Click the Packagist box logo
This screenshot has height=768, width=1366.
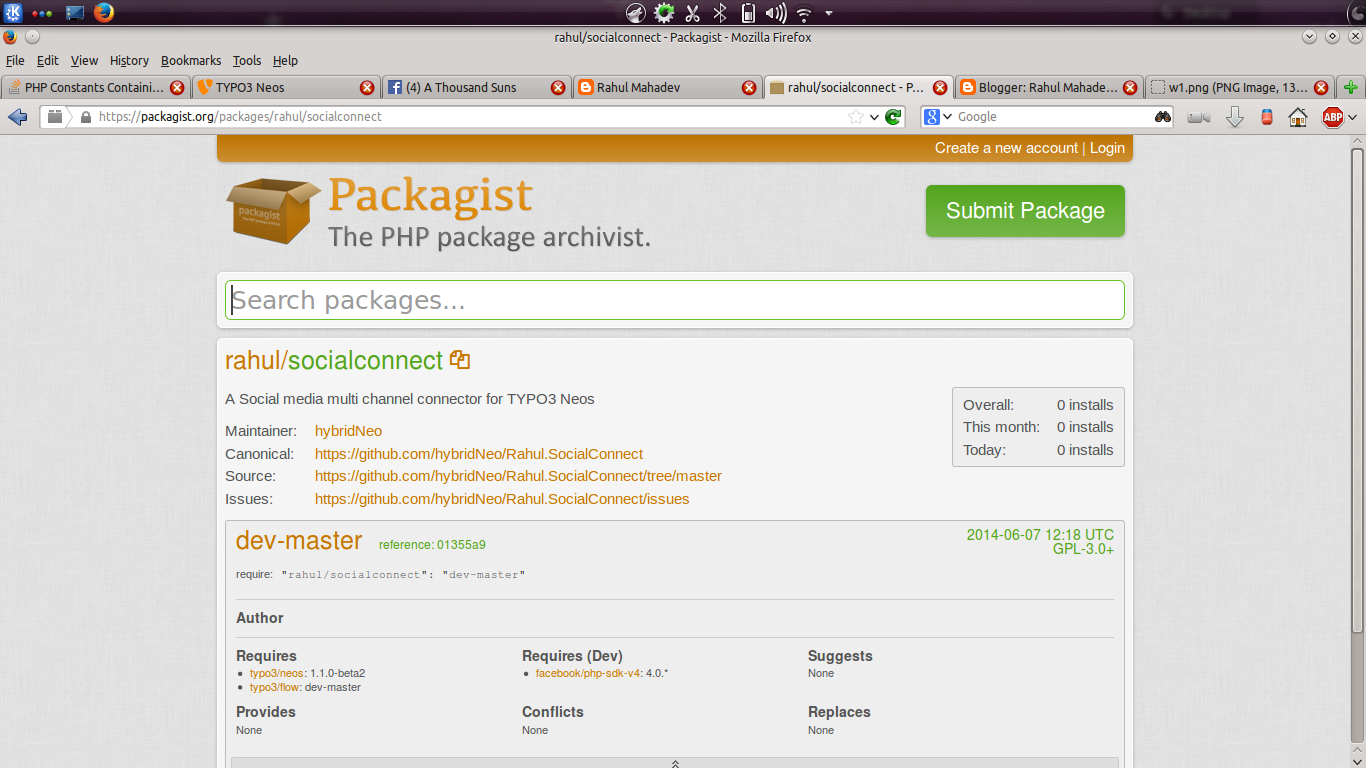(273, 209)
